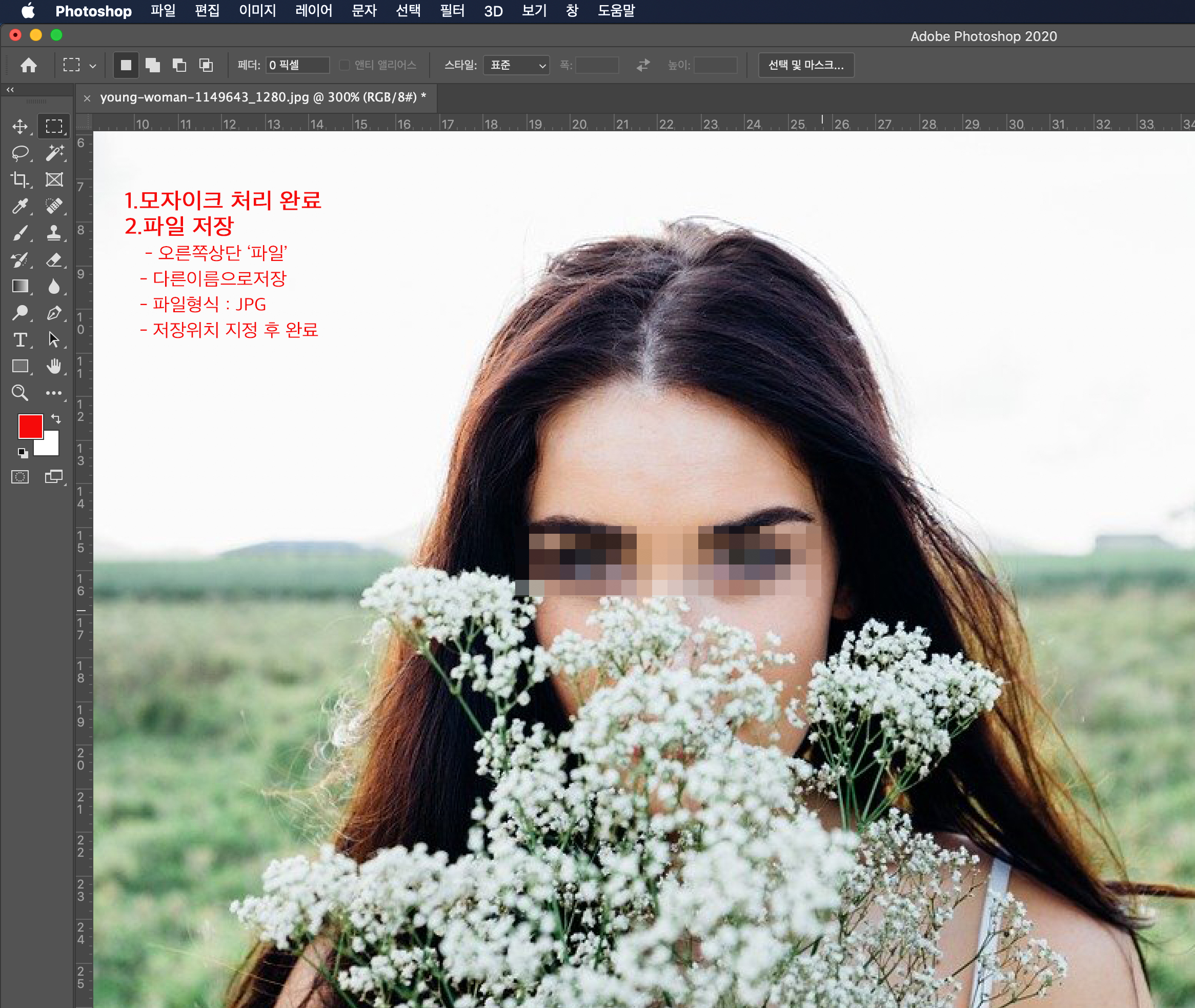Open the style dropdown set to 표준

pos(516,65)
